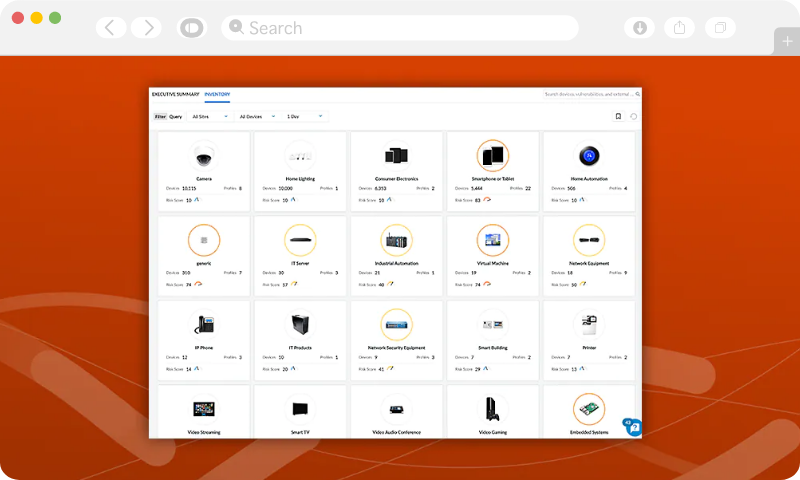
Task: Click the device search input field
Action: coord(588,94)
